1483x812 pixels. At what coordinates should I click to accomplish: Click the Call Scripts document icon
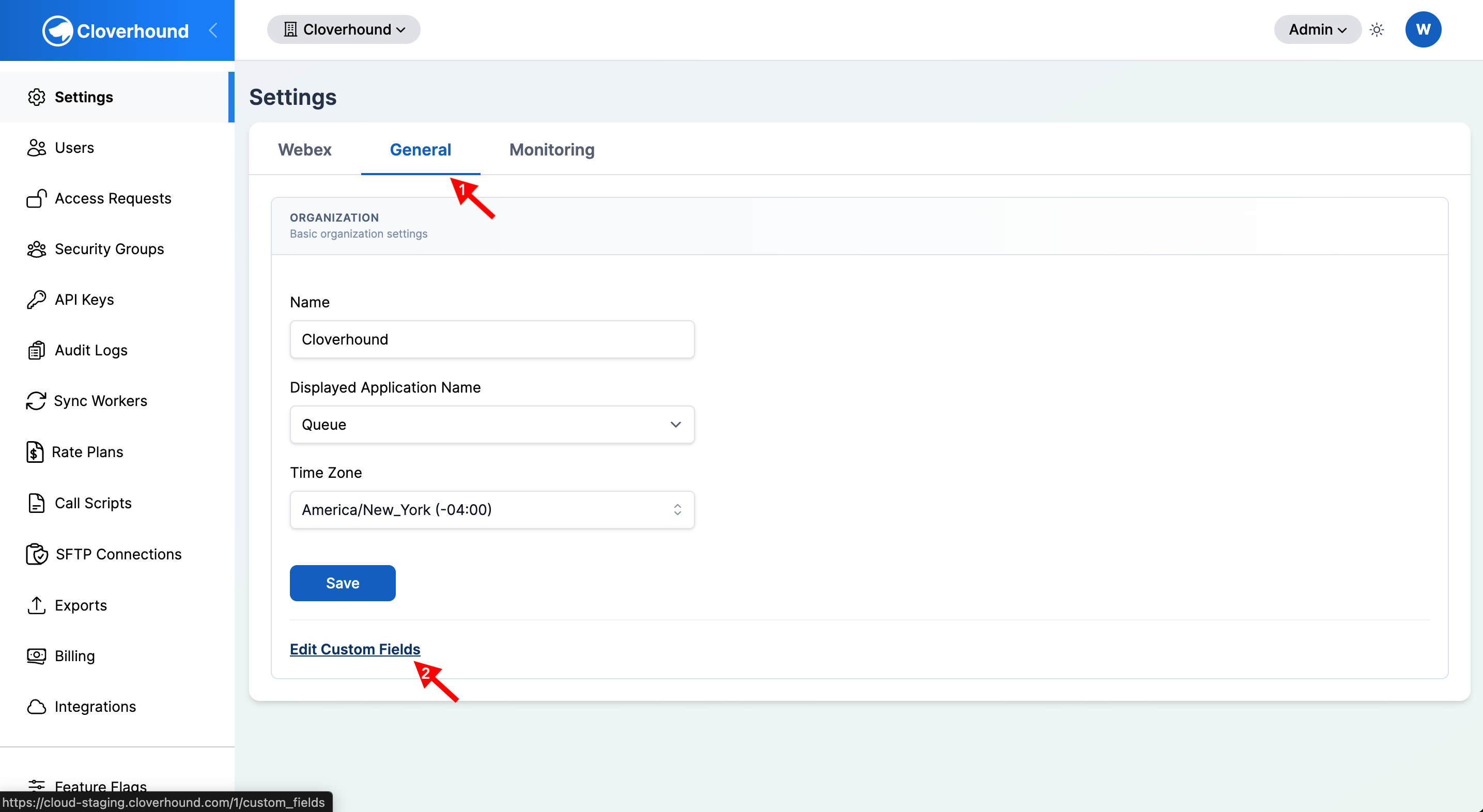pyautogui.click(x=36, y=503)
